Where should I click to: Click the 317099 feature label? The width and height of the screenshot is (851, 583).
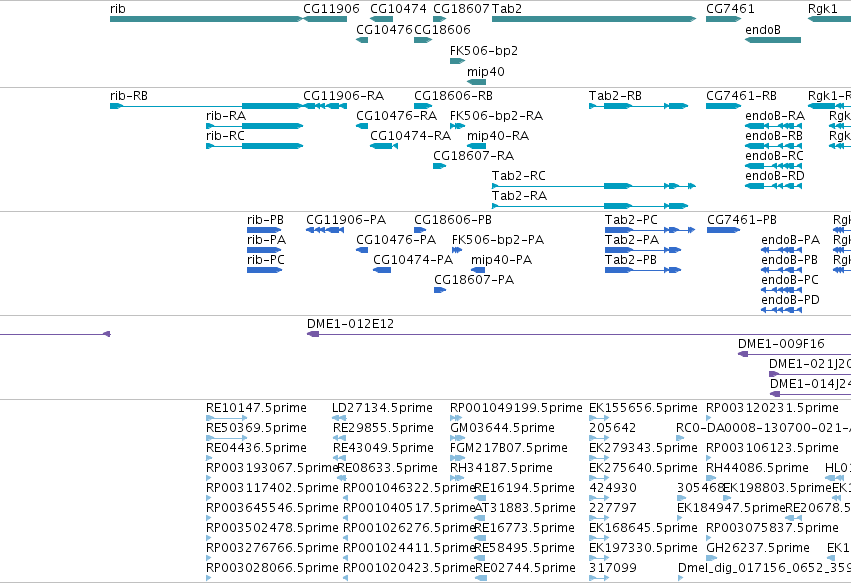click(612, 568)
